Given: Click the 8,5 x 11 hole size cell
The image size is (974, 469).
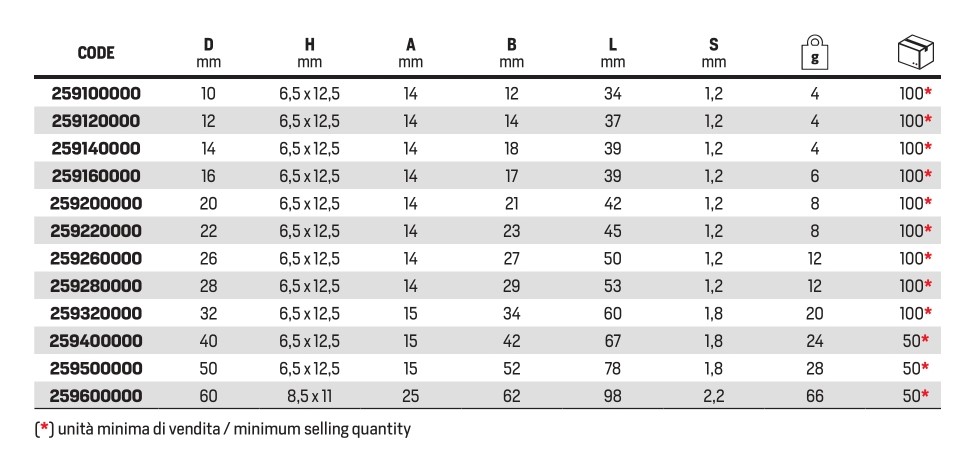Looking at the screenshot, I should [x=309, y=396].
